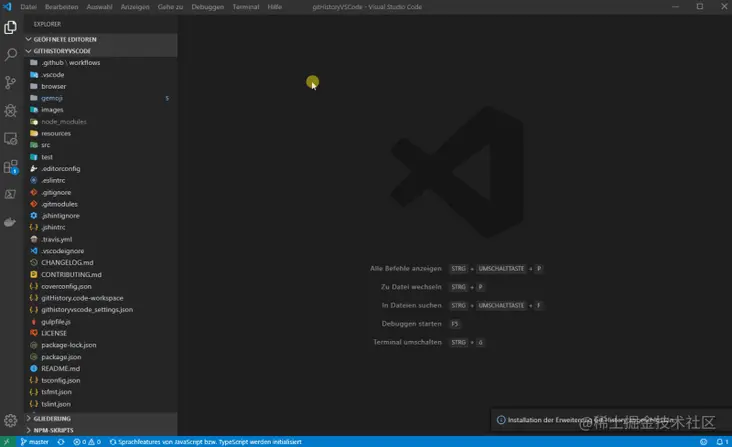Open the .vscodeignore file
The width and height of the screenshot is (732, 447).
101,251
